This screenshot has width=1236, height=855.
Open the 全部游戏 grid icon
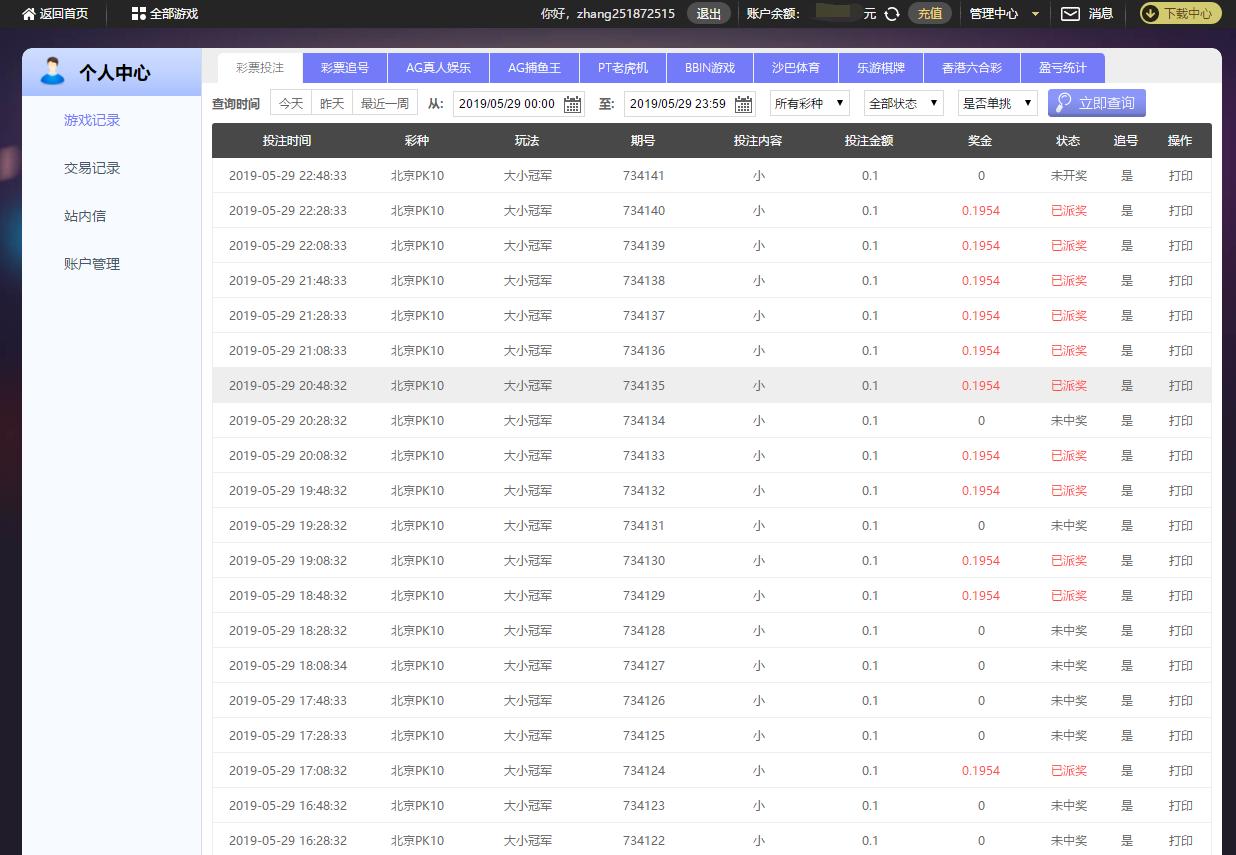tap(138, 14)
